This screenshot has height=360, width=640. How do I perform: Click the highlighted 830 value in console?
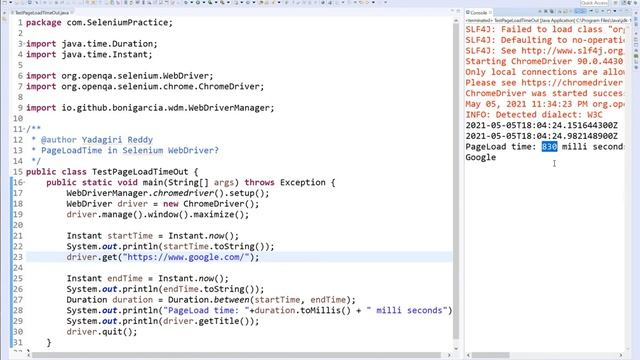[549, 147]
